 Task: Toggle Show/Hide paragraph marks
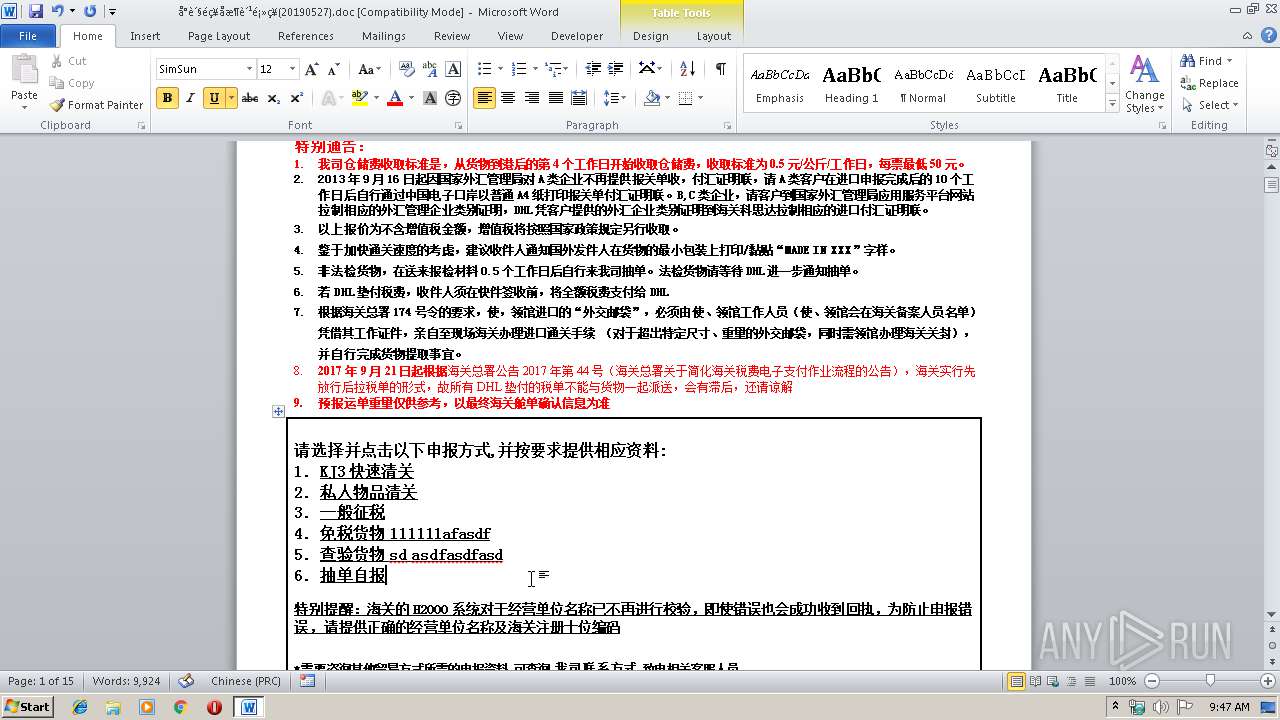720,69
